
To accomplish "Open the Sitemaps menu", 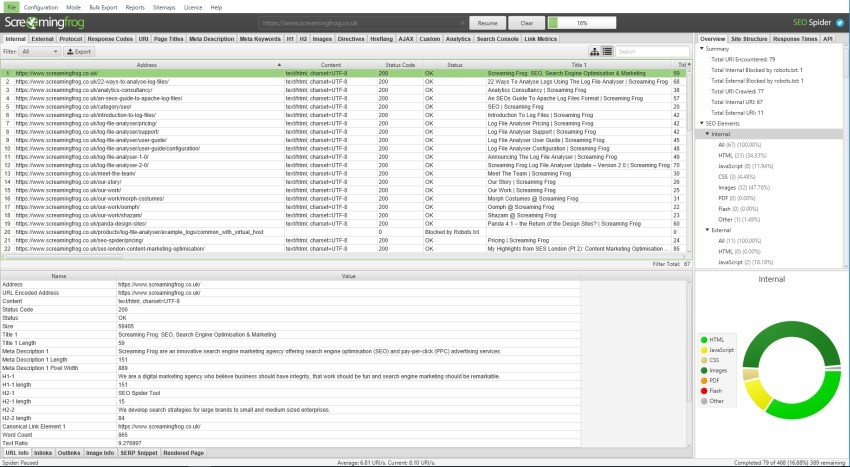I will coord(164,8).
